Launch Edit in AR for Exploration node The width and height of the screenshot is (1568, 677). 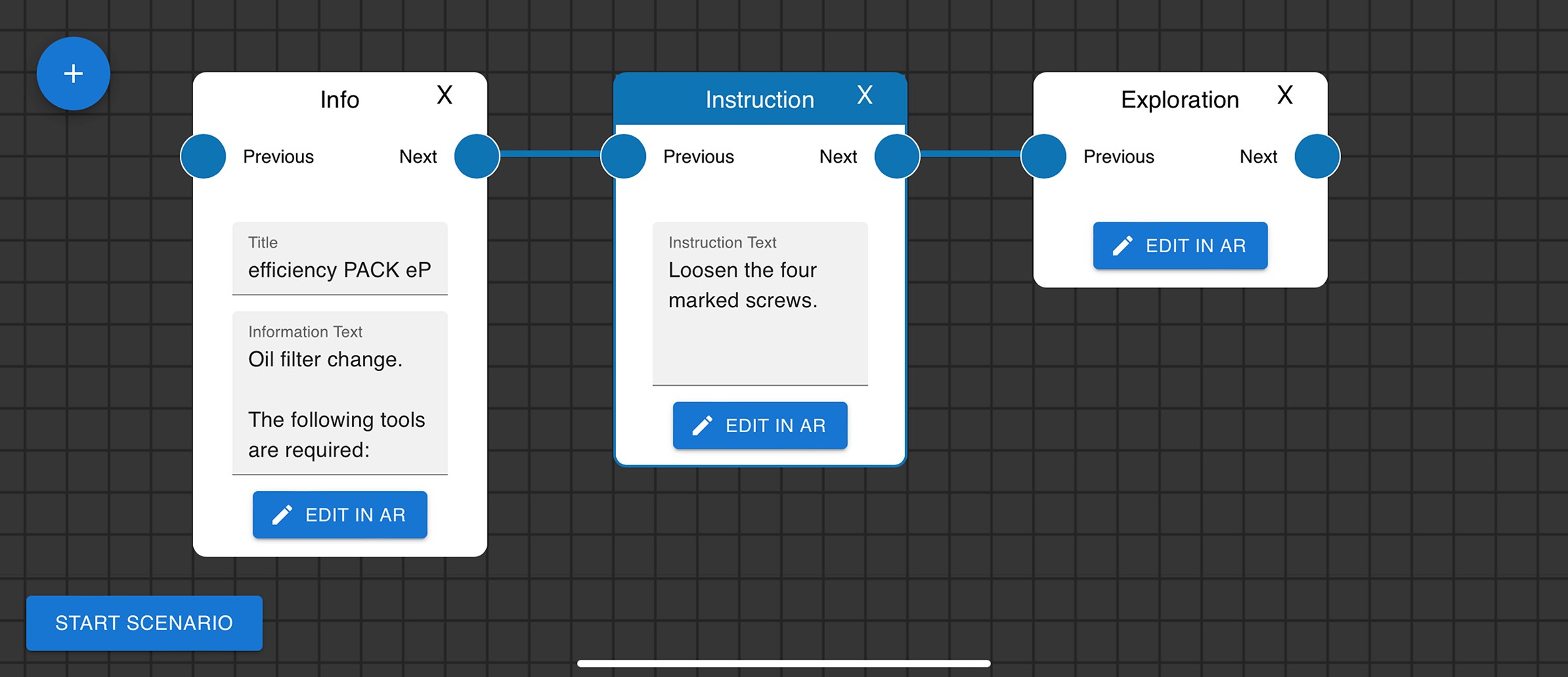[x=1180, y=246]
